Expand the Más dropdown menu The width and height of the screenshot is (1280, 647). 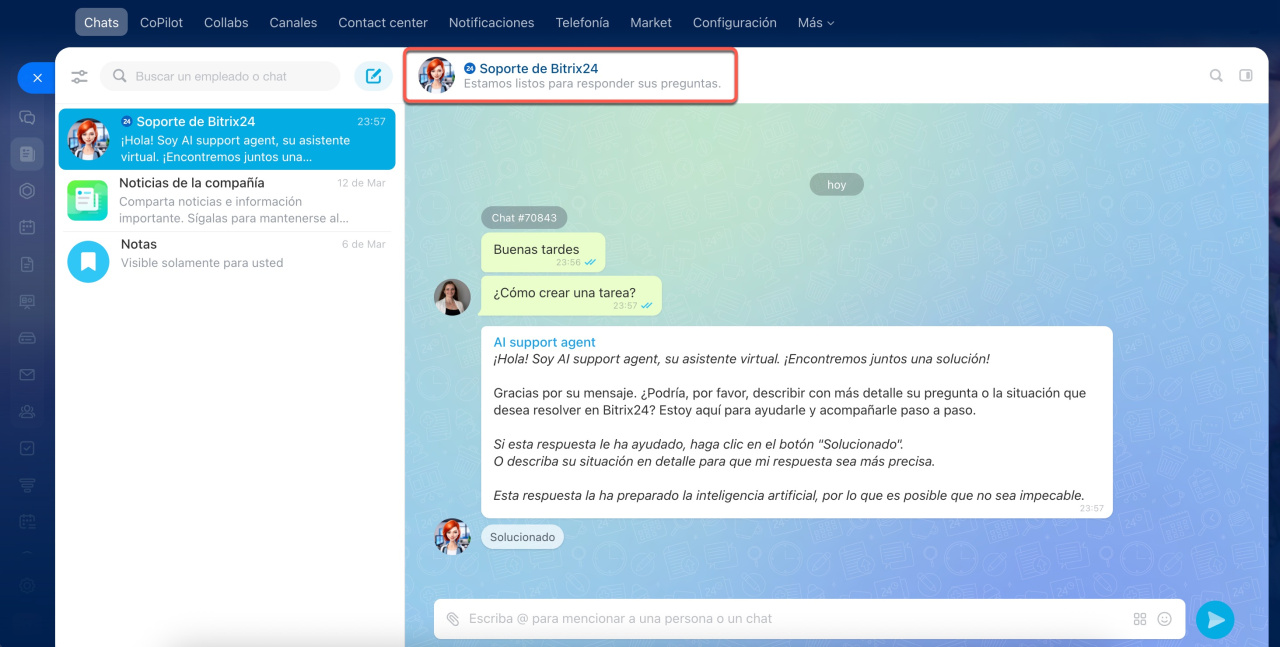[815, 22]
